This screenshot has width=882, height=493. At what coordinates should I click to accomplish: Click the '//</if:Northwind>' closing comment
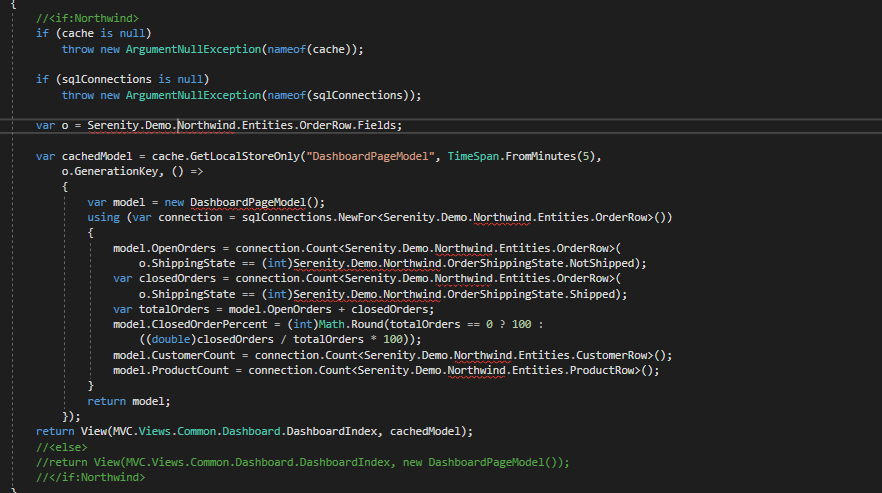(x=91, y=477)
